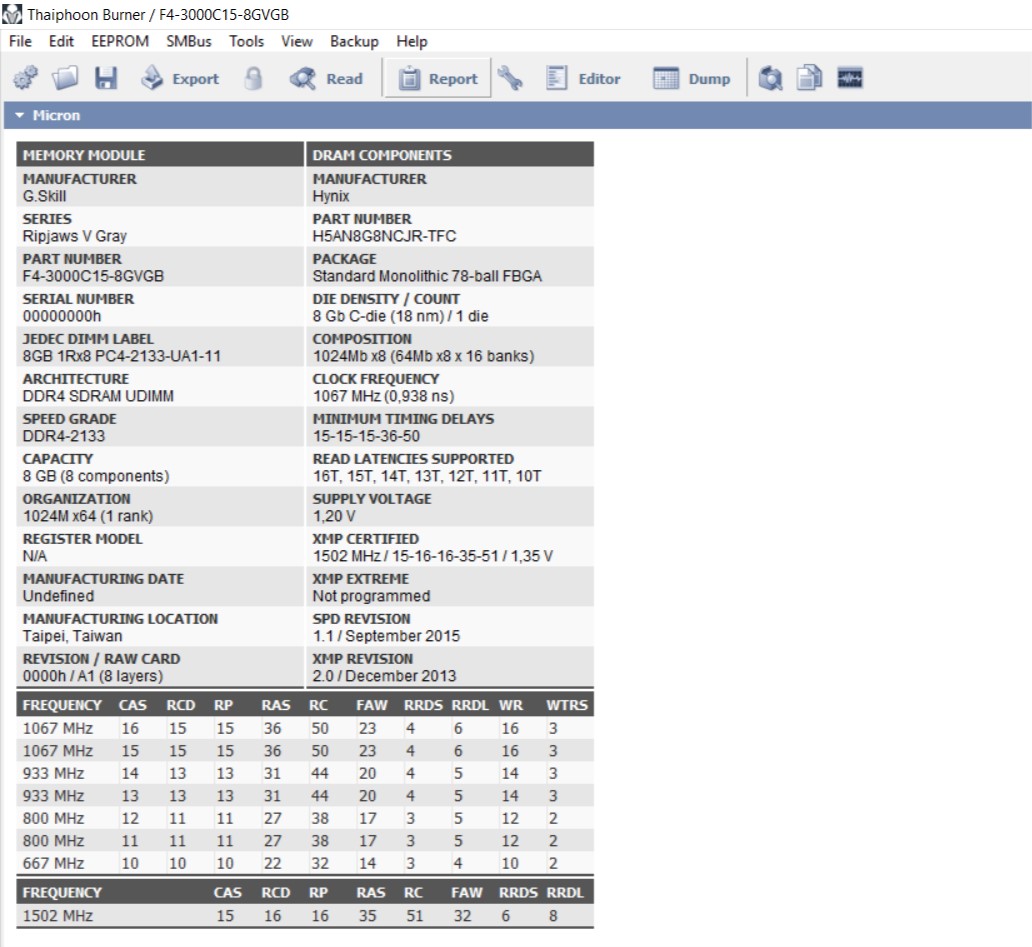
Task: Click the XMP revision 2.0 / December 2013
Action: [x=384, y=676]
